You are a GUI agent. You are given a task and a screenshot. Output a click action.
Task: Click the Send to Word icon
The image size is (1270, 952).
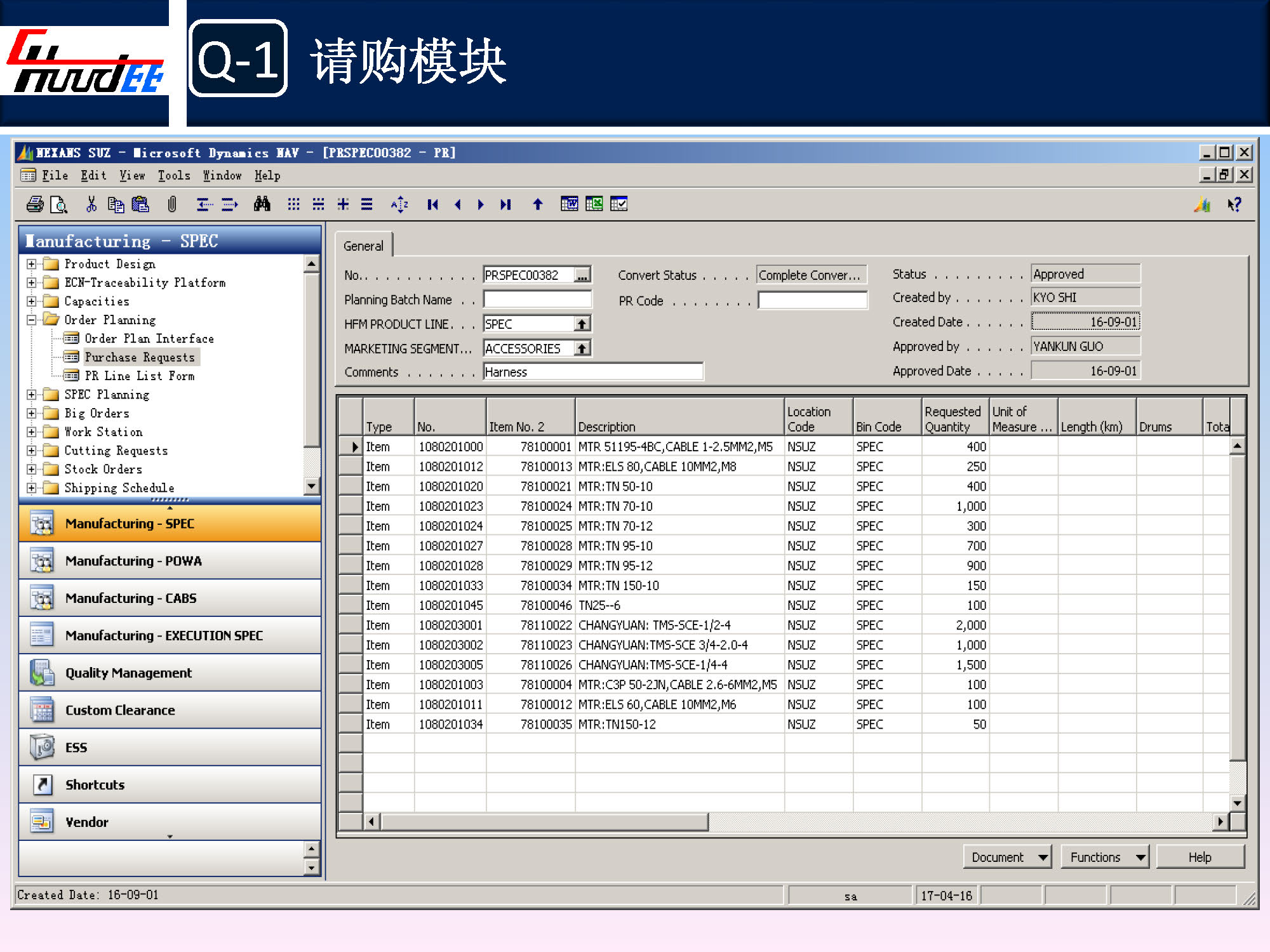tap(570, 204)
